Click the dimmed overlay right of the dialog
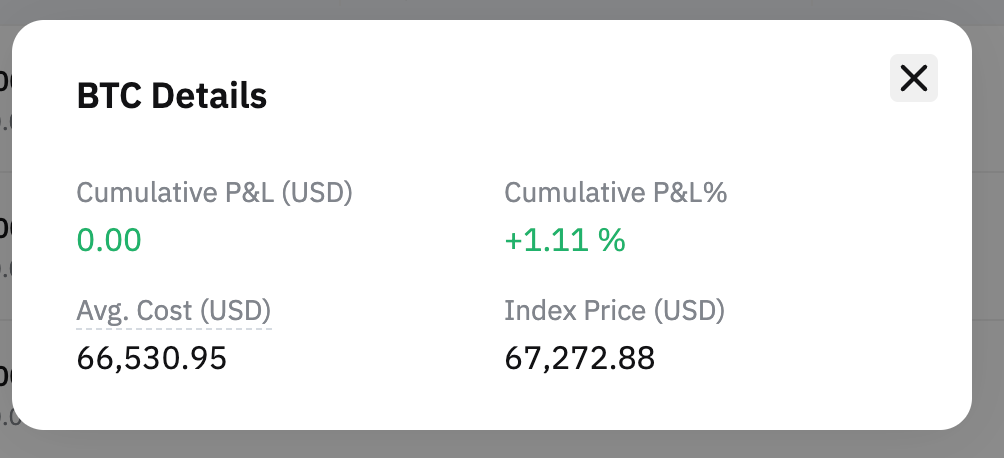This screenshot has width=1004, height=458. tap(988, 230)
